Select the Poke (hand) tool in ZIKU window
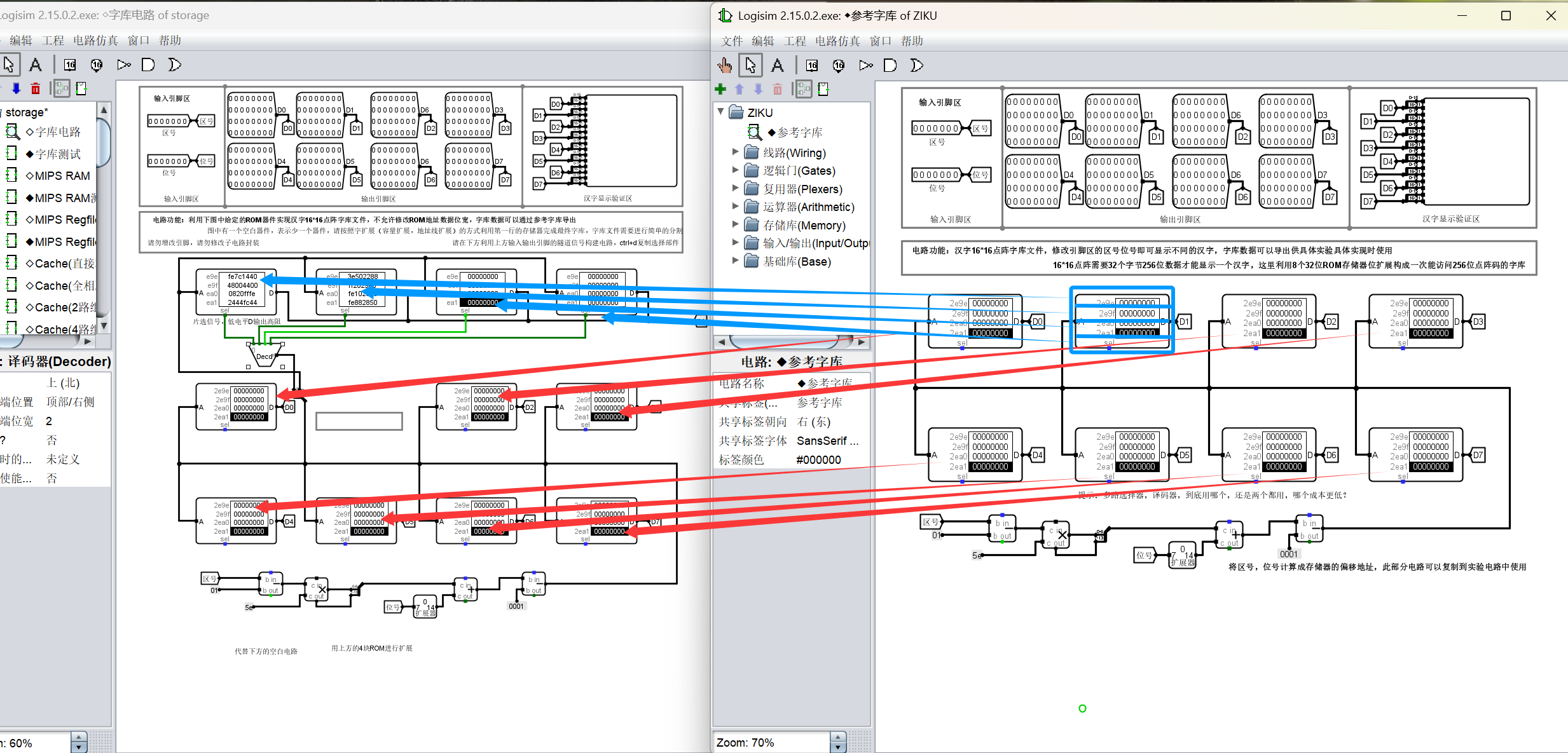 (x=724, y=65)
